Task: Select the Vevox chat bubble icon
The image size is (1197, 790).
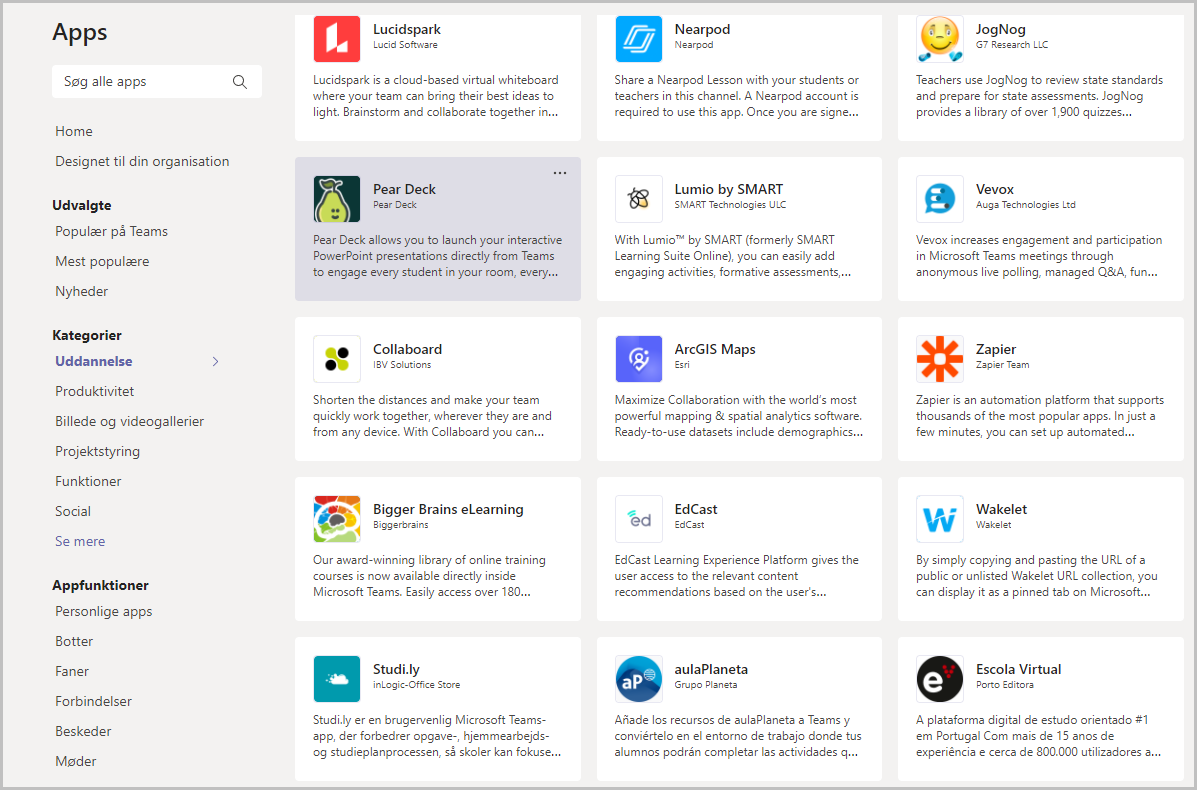Action: pos(939,198)
